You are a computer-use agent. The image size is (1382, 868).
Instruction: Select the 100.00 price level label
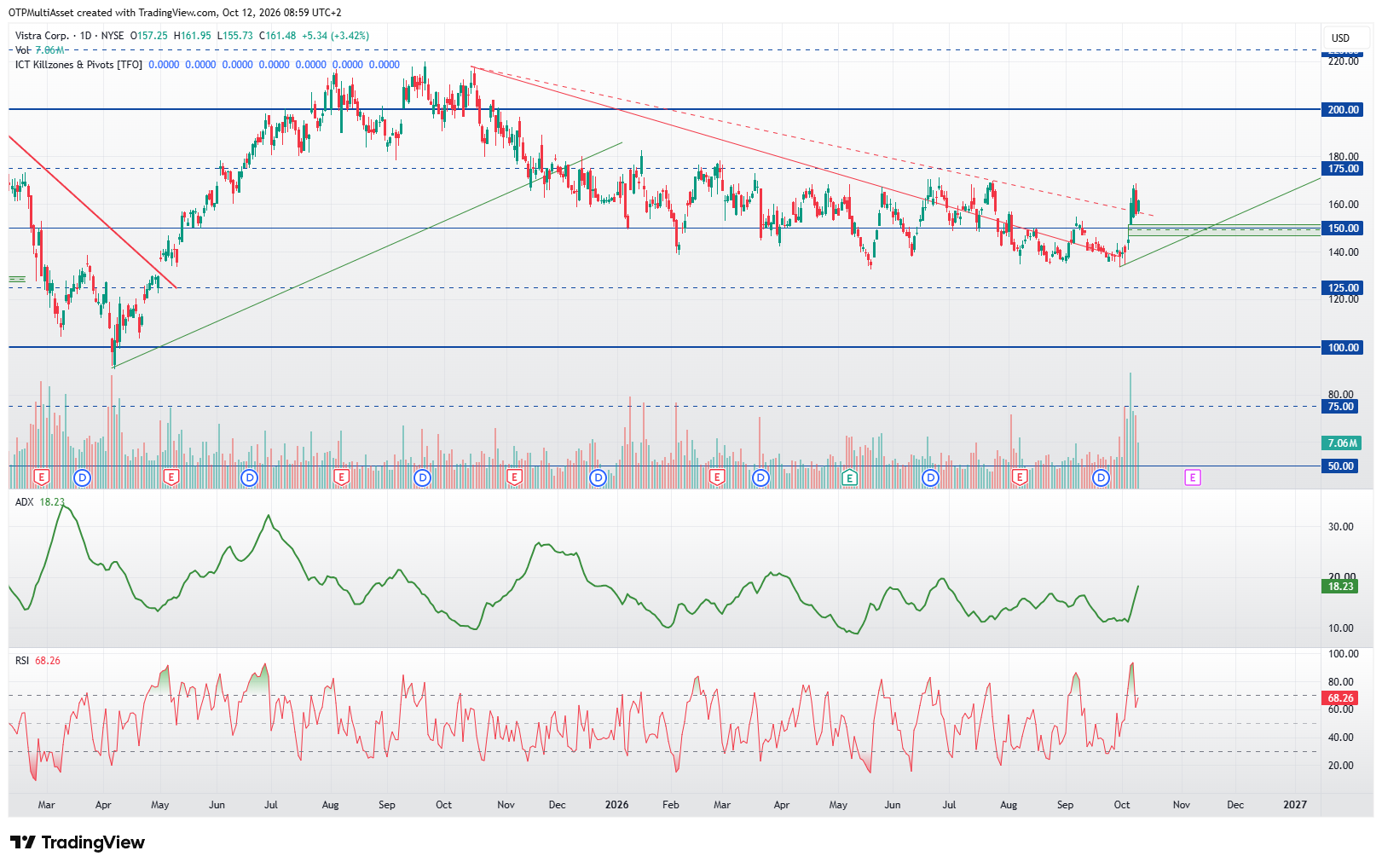1344,348
